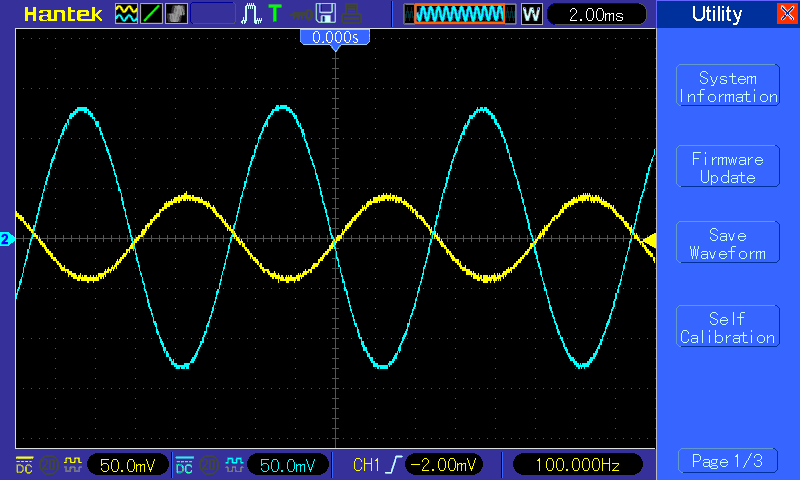Click the yellow-cyan sine wave icon

[126, 14]
